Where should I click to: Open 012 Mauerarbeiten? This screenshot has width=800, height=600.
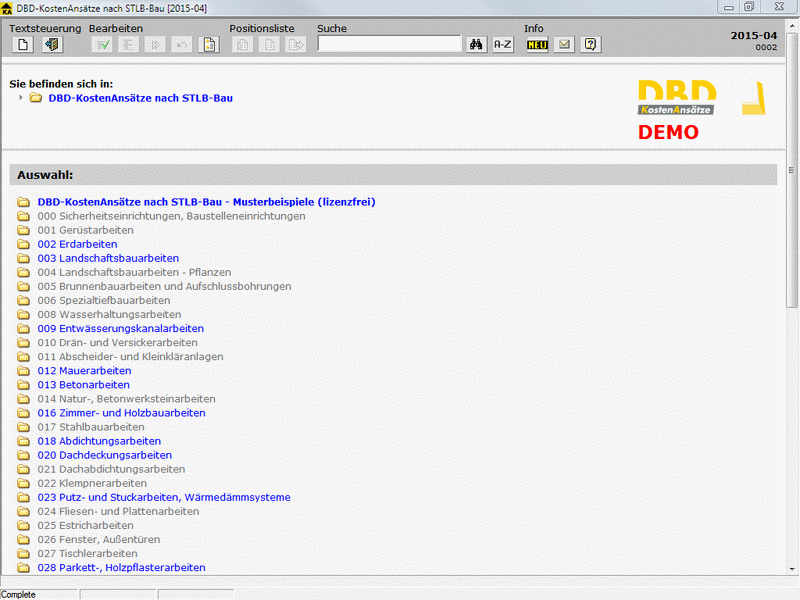pyautogui.click(x=84, y=371)
